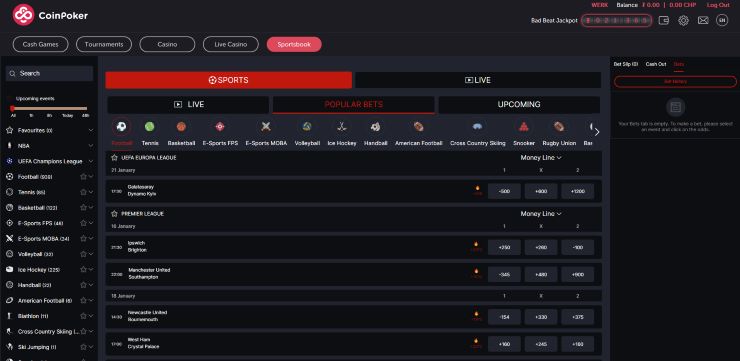Open the Casino tab
The height and width of the screenshot is (361, 740).
coord(167,44)
